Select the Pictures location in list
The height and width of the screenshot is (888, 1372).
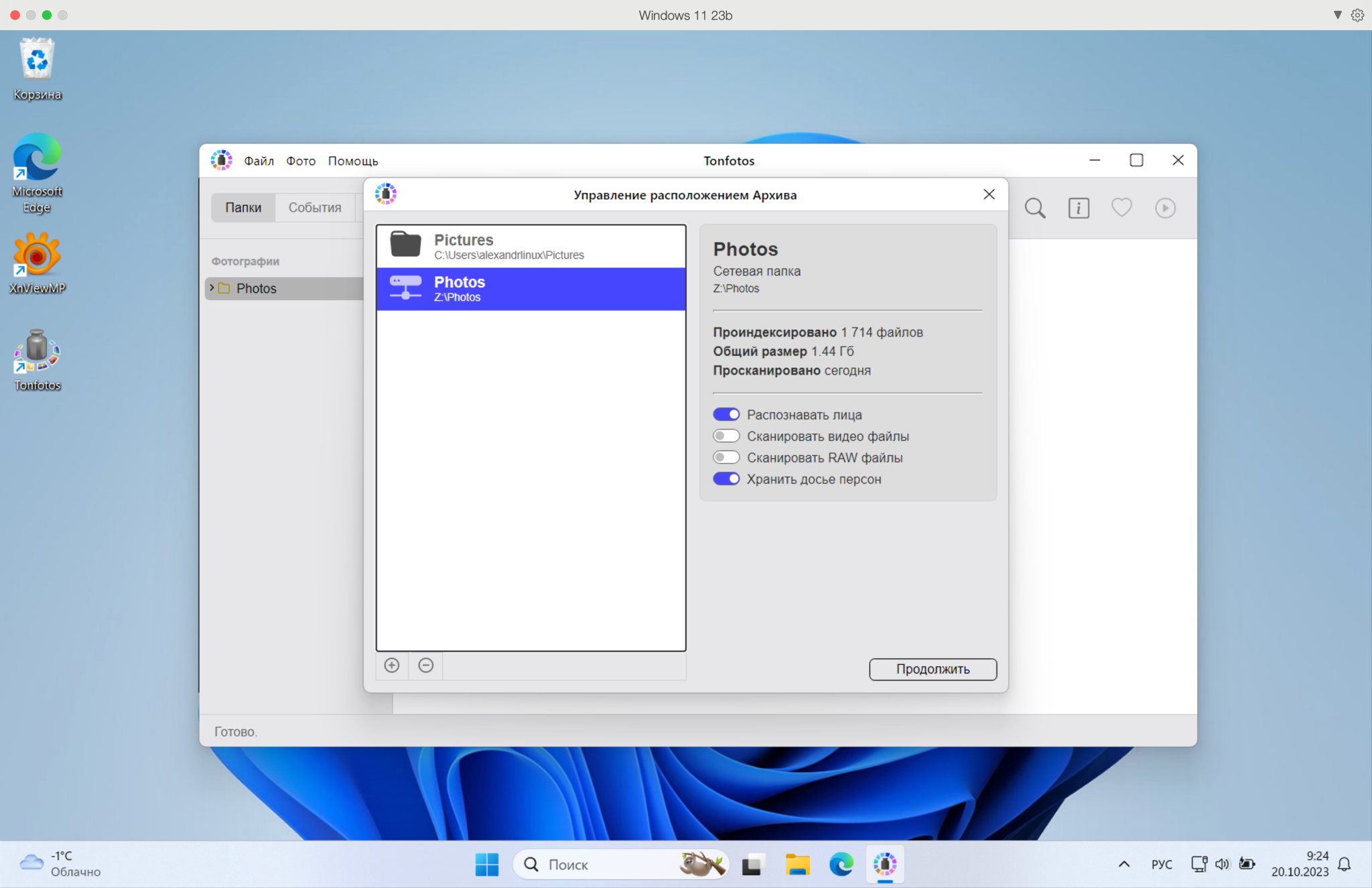pyautogui.click(x=531, y=247)
